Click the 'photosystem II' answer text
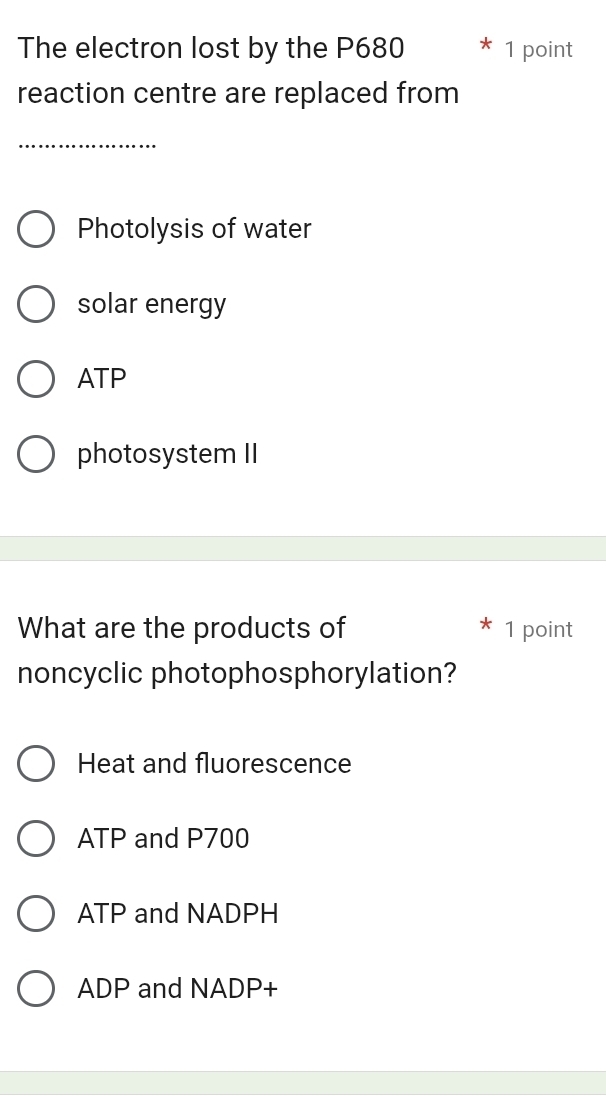 coord(168,454)
